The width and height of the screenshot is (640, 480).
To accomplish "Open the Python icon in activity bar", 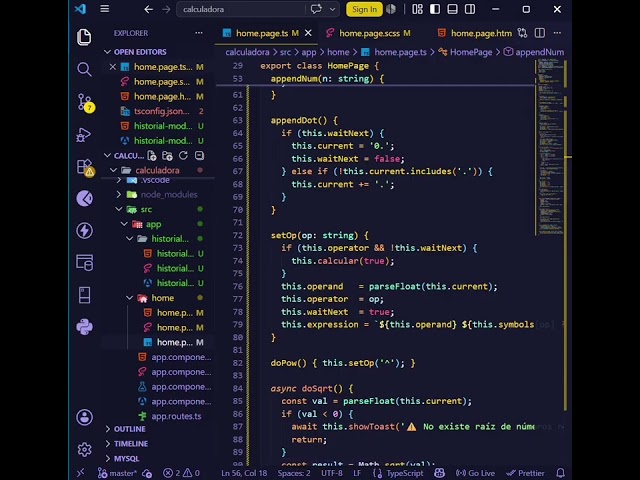I will coord(84,327).
